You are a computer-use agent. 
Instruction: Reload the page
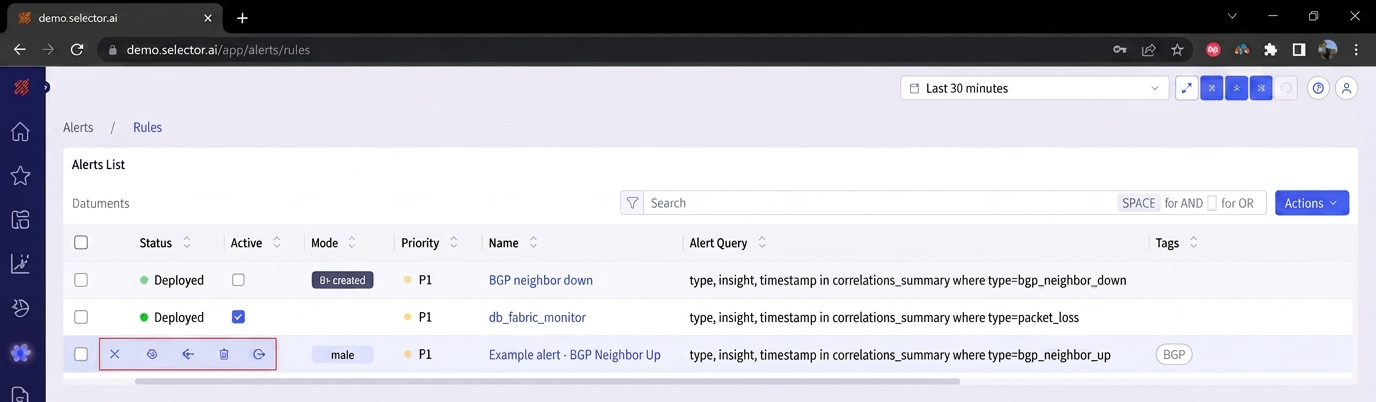point(77,49)
